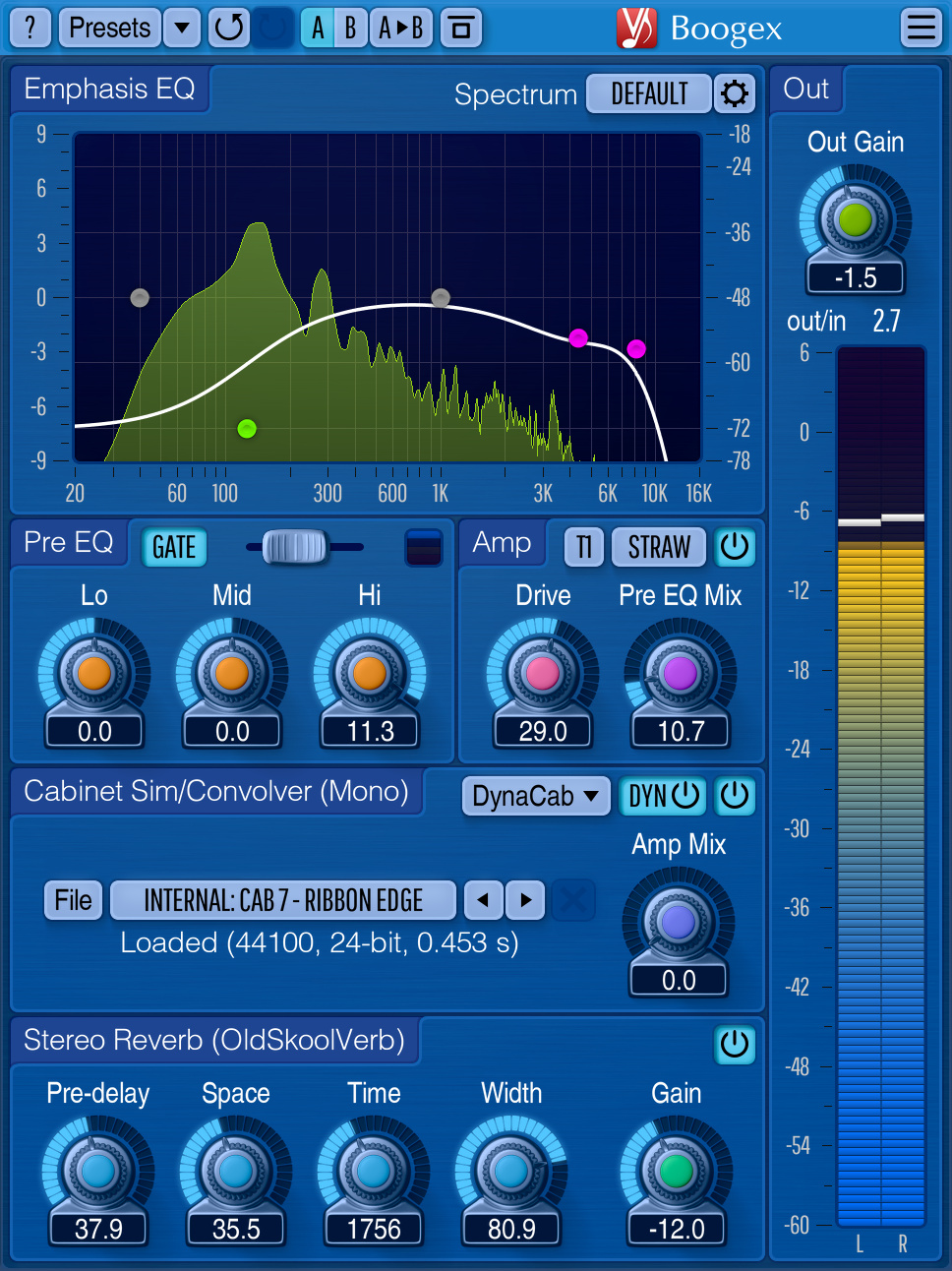Click the Pre EQ gate level indicator
Image resolution: width=952 pixels, height=1271 pixels.
tap(424, 547)
